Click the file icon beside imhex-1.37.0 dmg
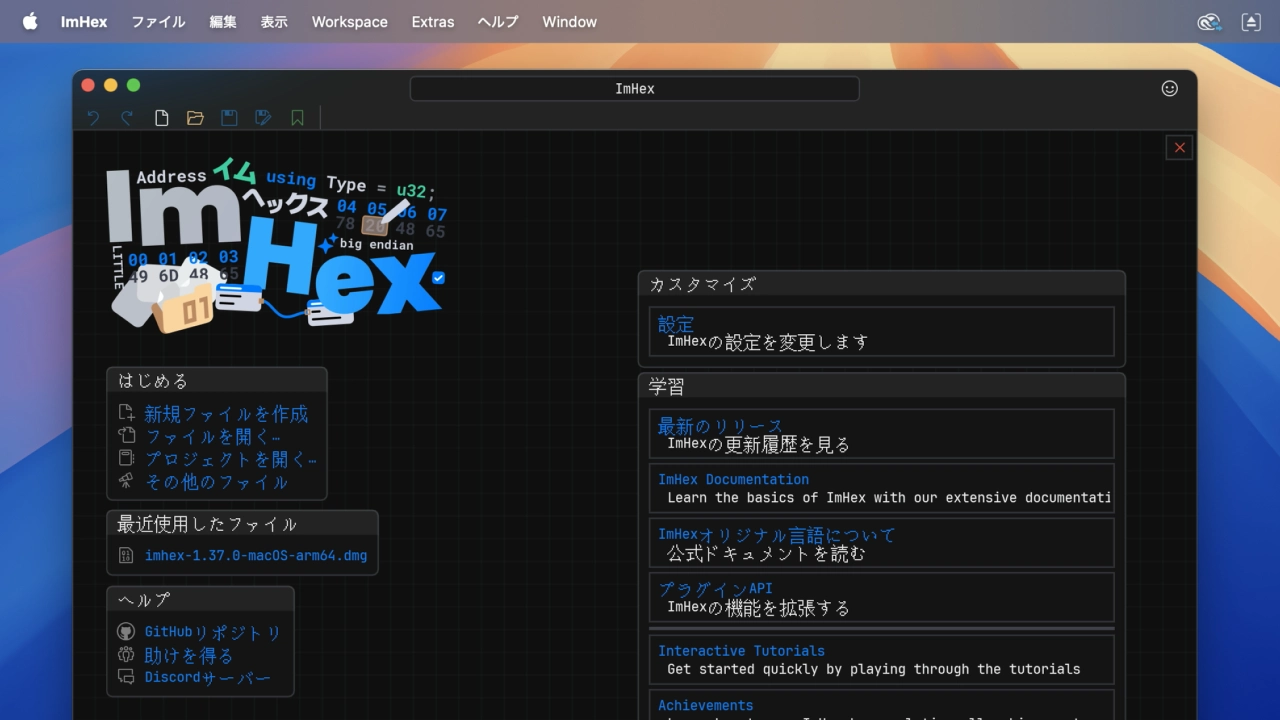 tap(126, 555)
